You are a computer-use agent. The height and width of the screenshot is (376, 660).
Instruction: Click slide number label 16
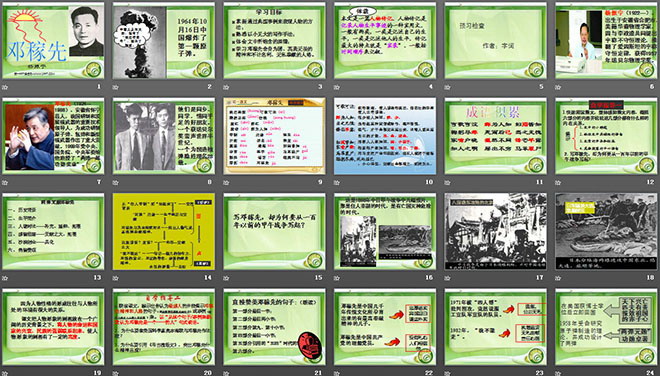[x=429, y=277]
